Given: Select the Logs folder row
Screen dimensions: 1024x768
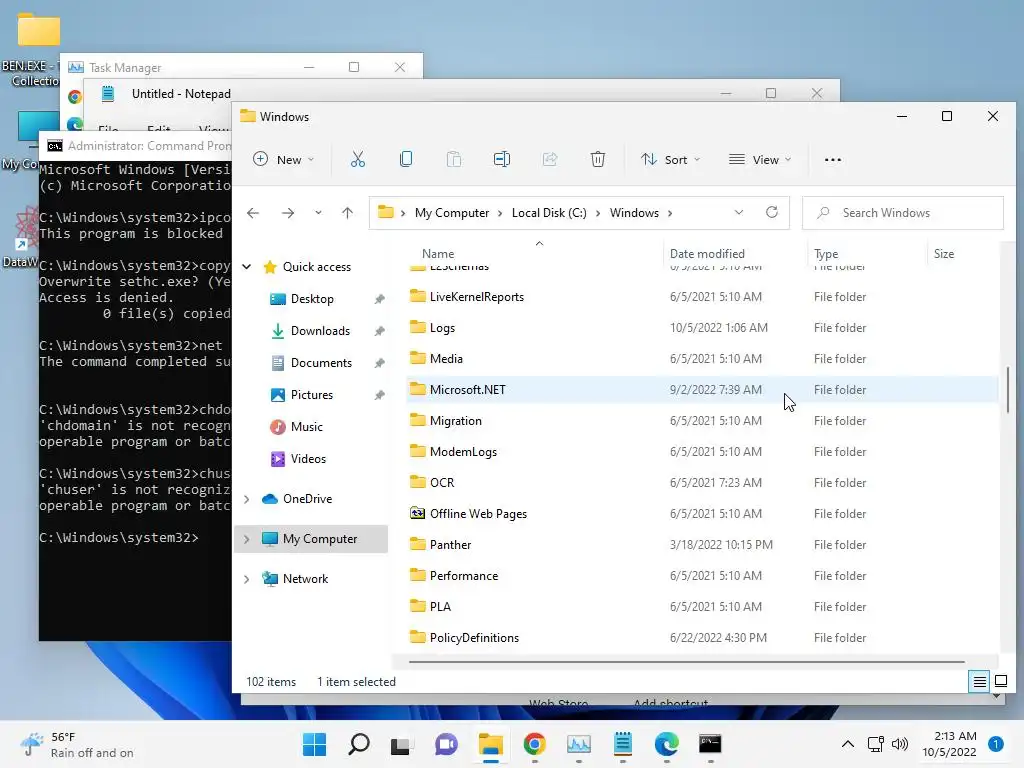Looking at the screenshot, I should [x=702, y=328].
